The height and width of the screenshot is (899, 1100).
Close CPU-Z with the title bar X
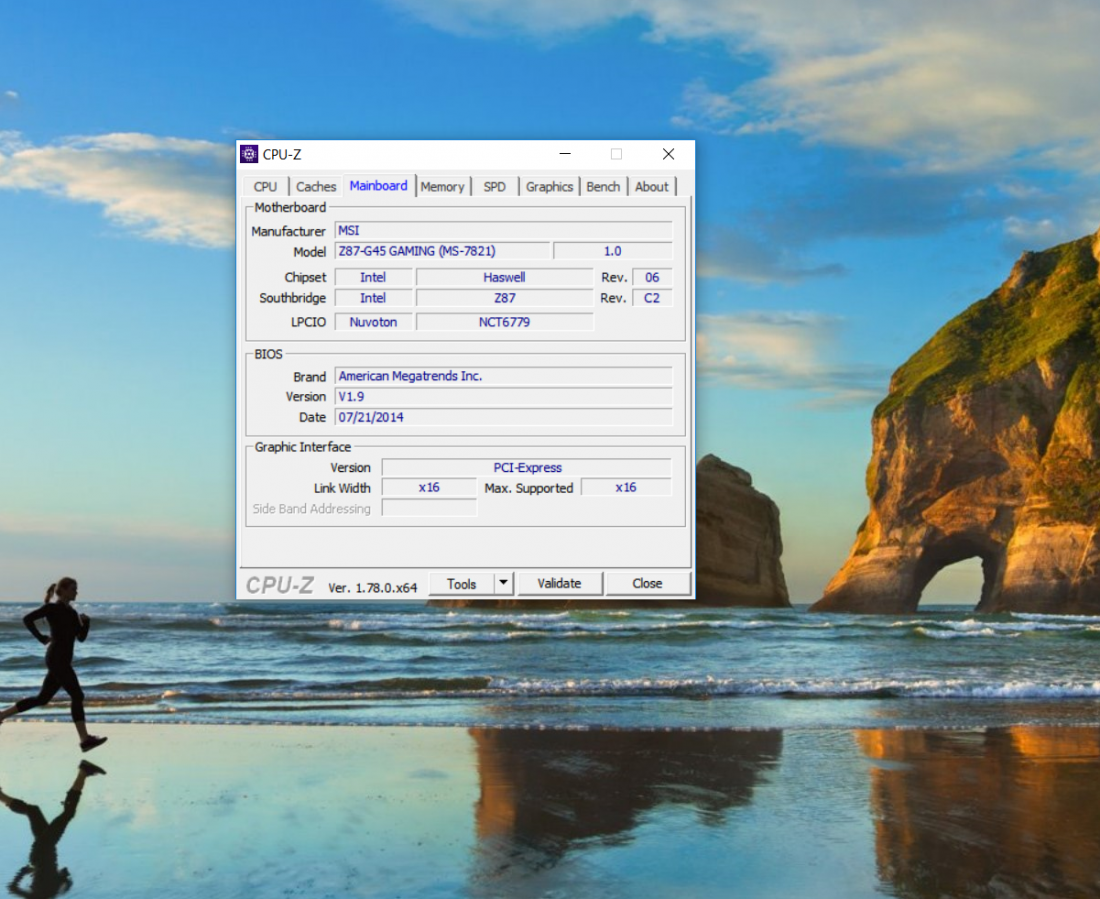click(668, 154)
